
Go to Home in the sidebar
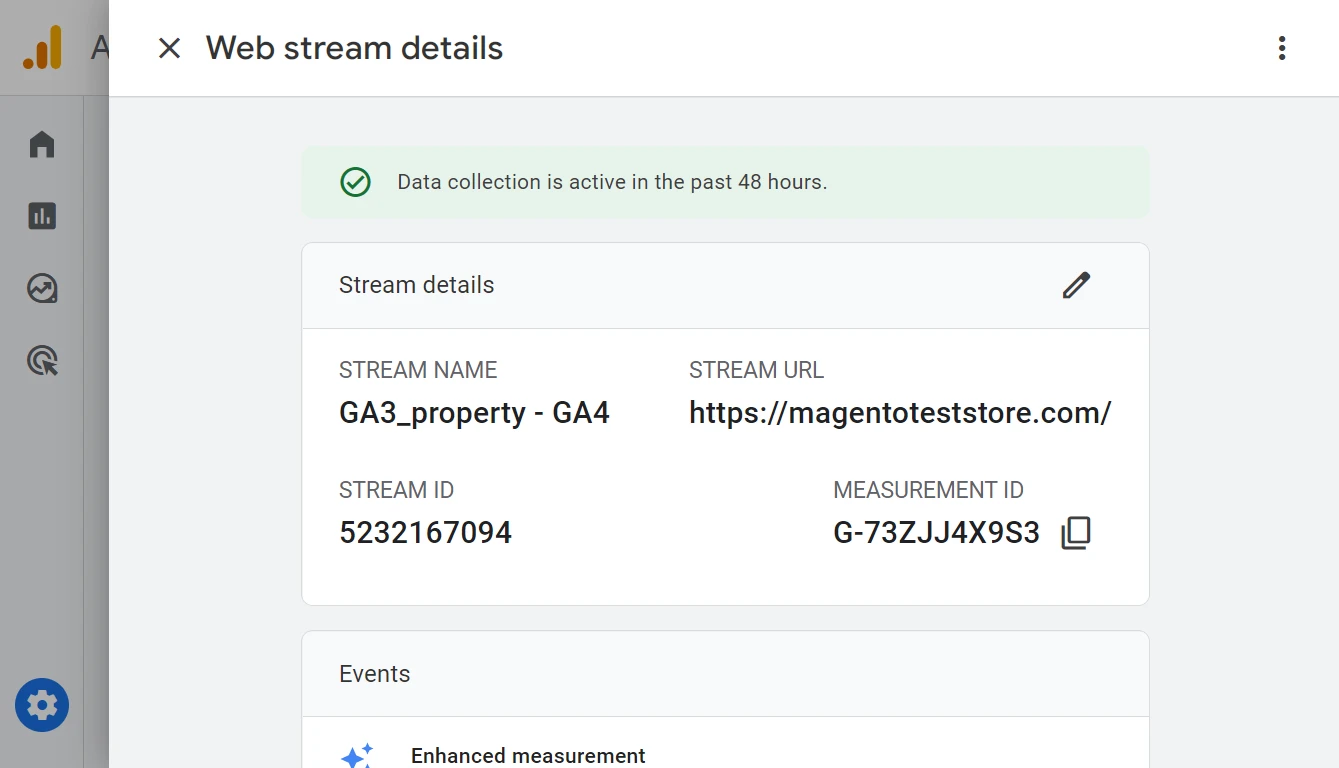point(42,145)
